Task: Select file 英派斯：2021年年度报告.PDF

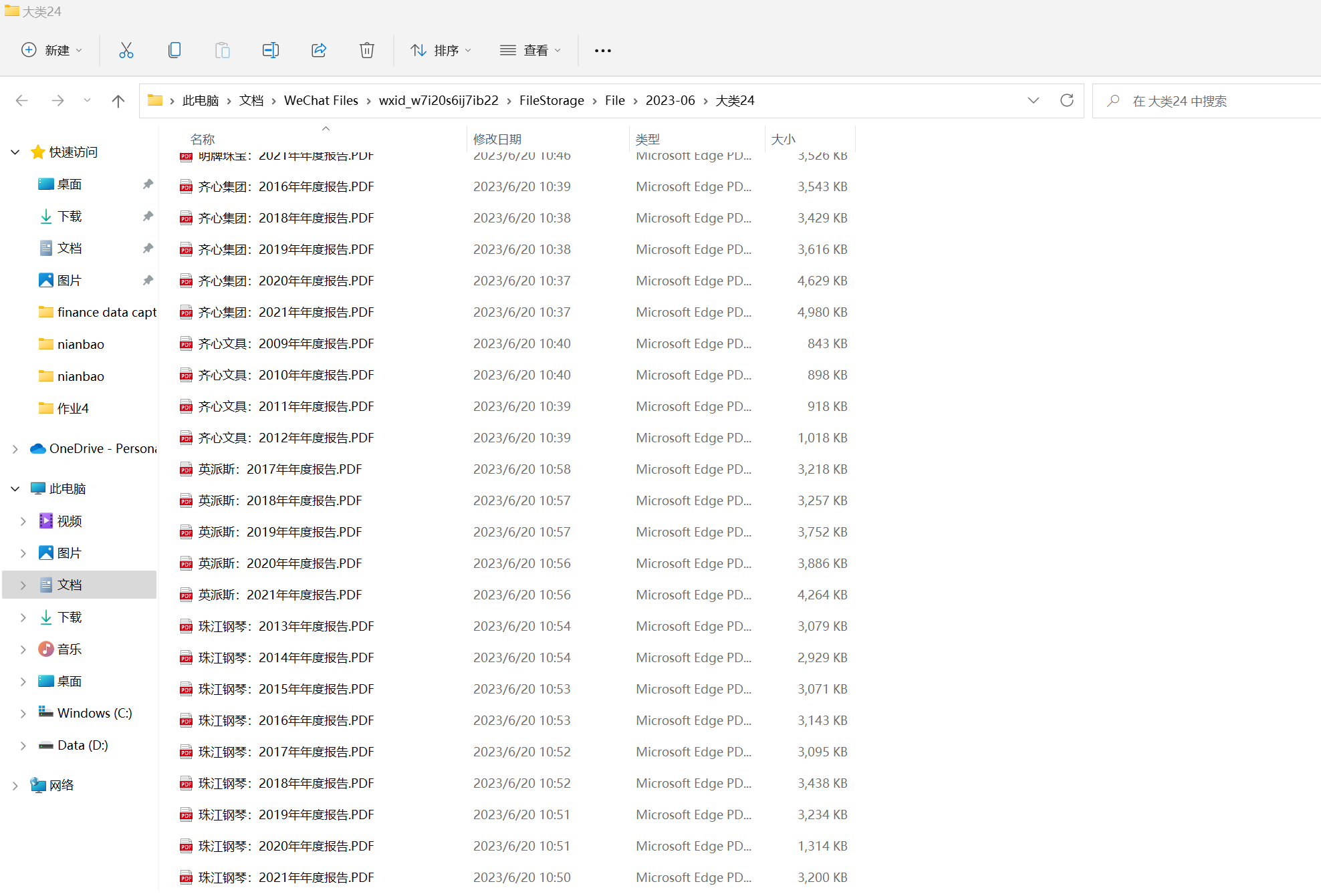Action: coord(280,595)
